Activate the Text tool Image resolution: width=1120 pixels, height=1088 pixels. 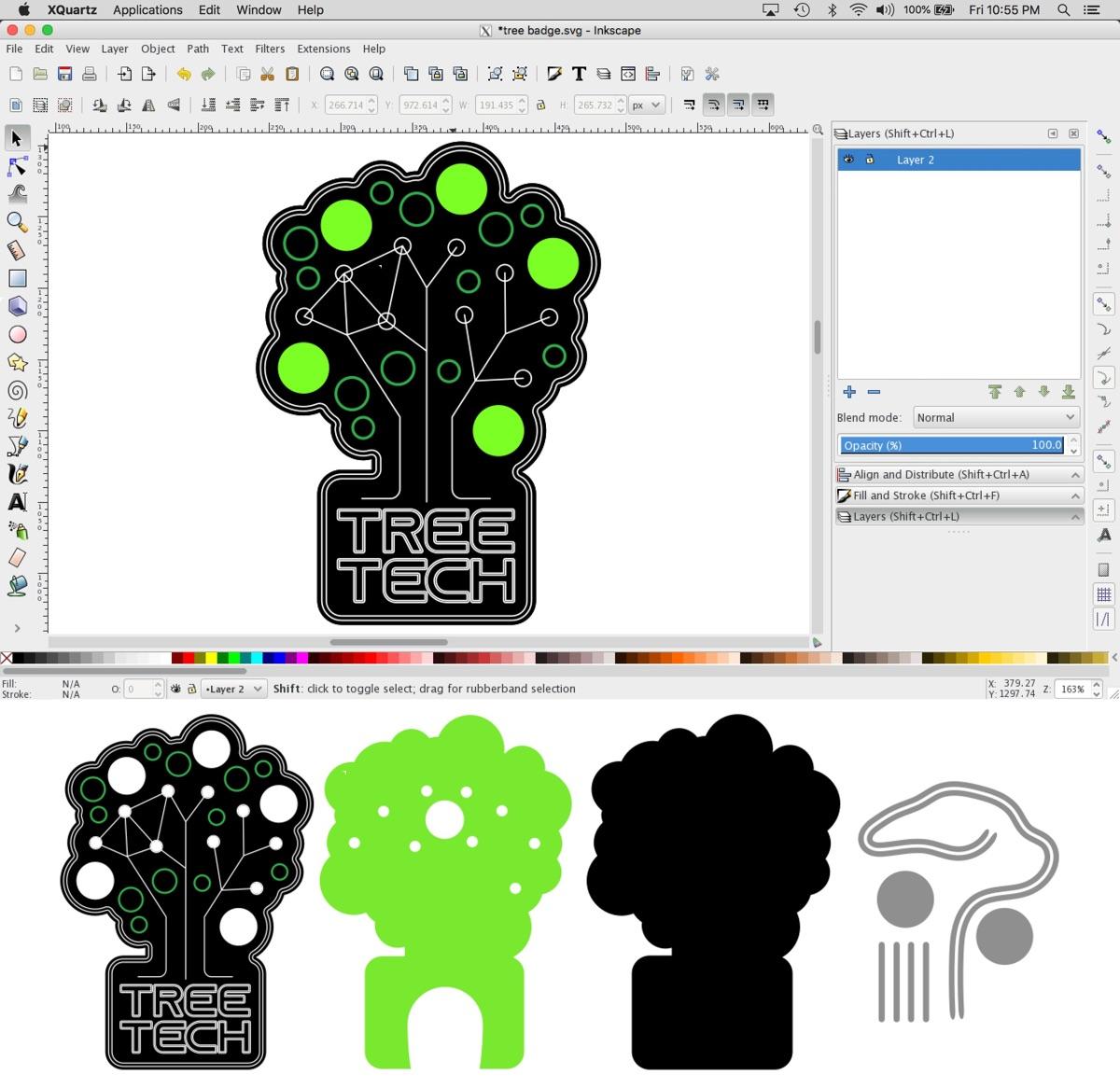point(17,504)
